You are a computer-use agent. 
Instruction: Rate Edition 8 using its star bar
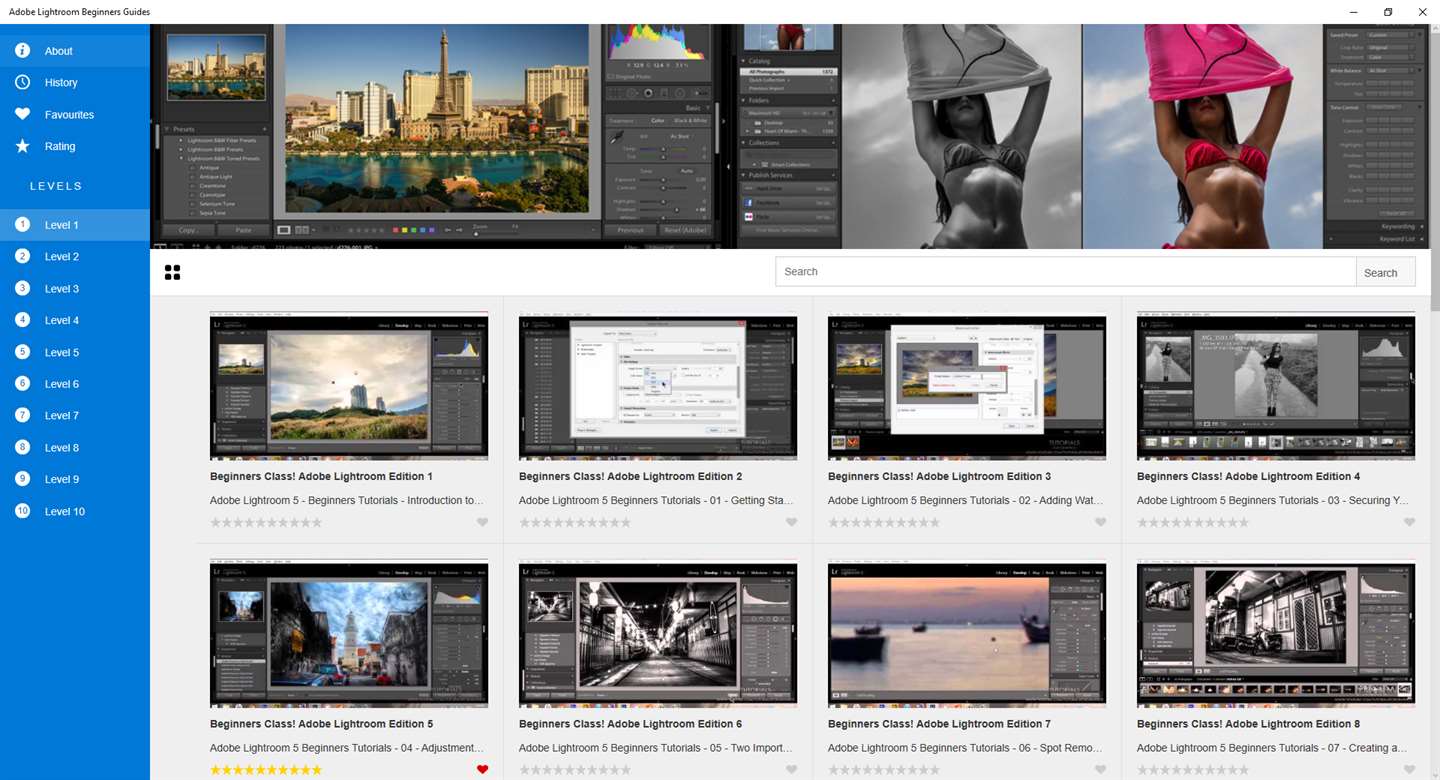click(x=1193, y=770)
